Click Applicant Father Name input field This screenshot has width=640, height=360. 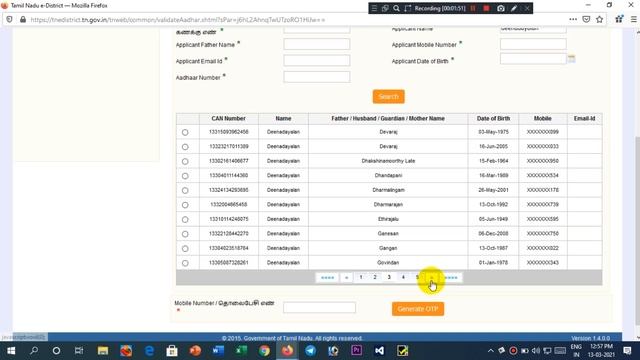(317, 44)
